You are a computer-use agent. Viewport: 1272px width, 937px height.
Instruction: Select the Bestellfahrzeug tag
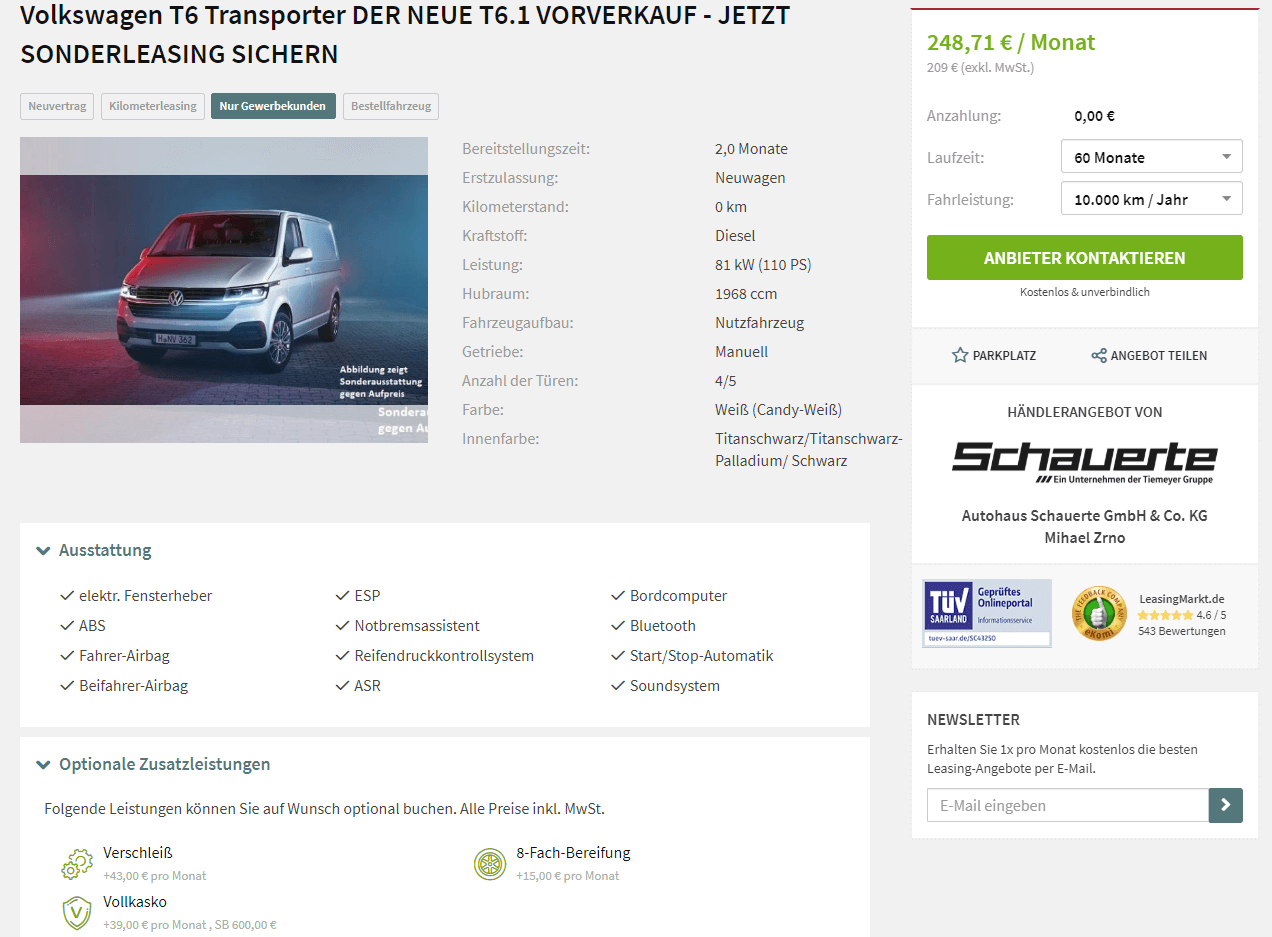click(x=391, y=106)
